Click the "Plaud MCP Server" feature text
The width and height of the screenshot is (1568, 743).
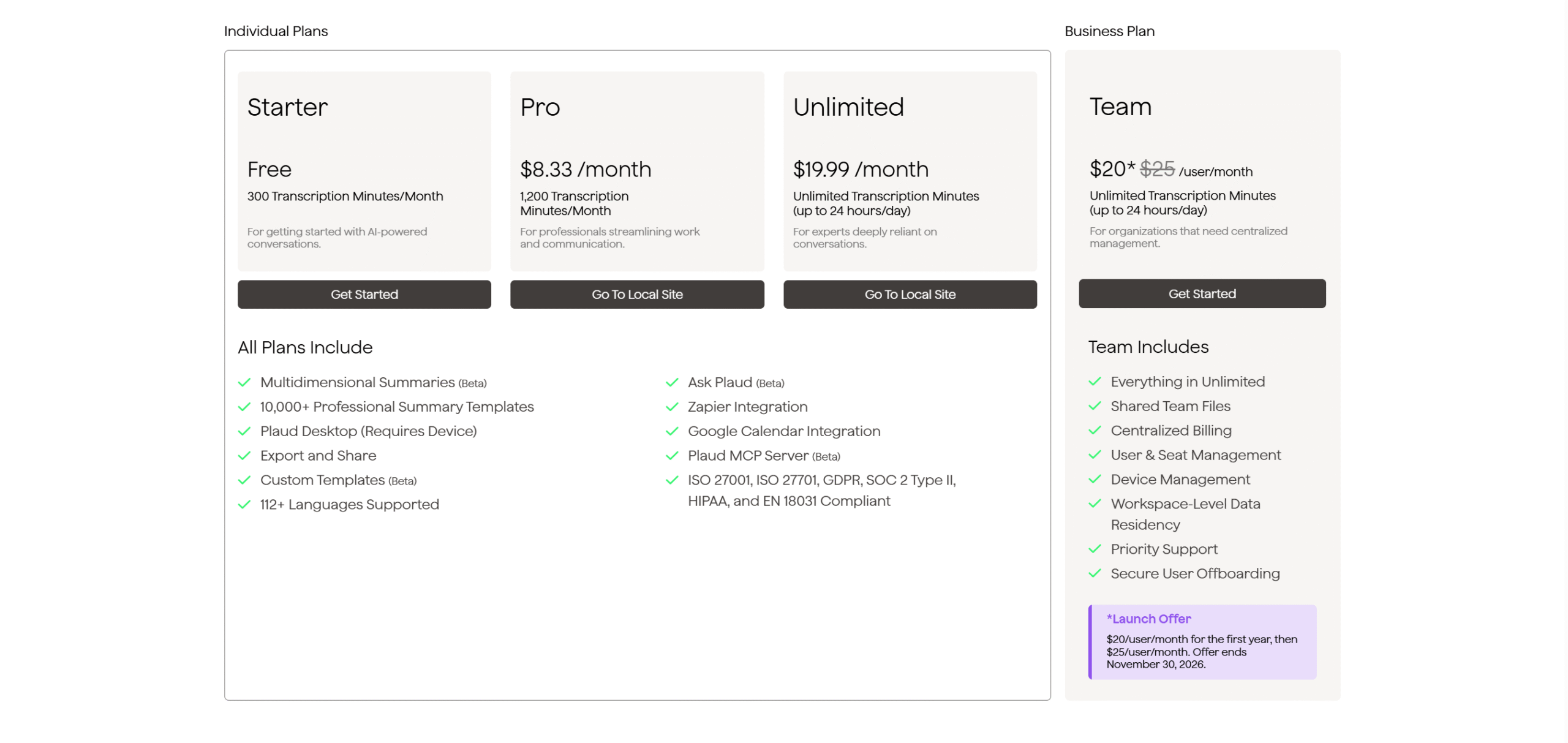[x=748, y=456]
